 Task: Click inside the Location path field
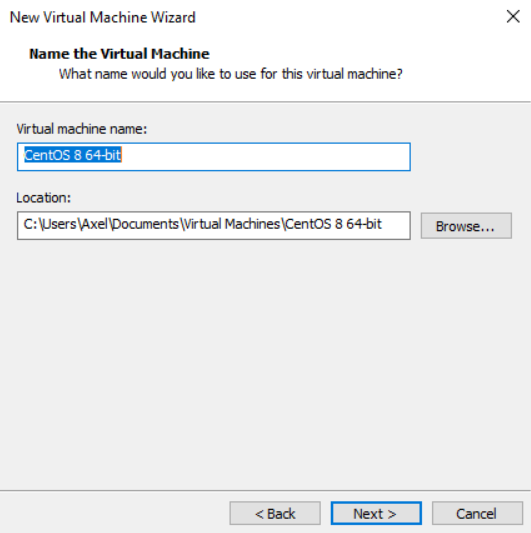pos(214,226)
